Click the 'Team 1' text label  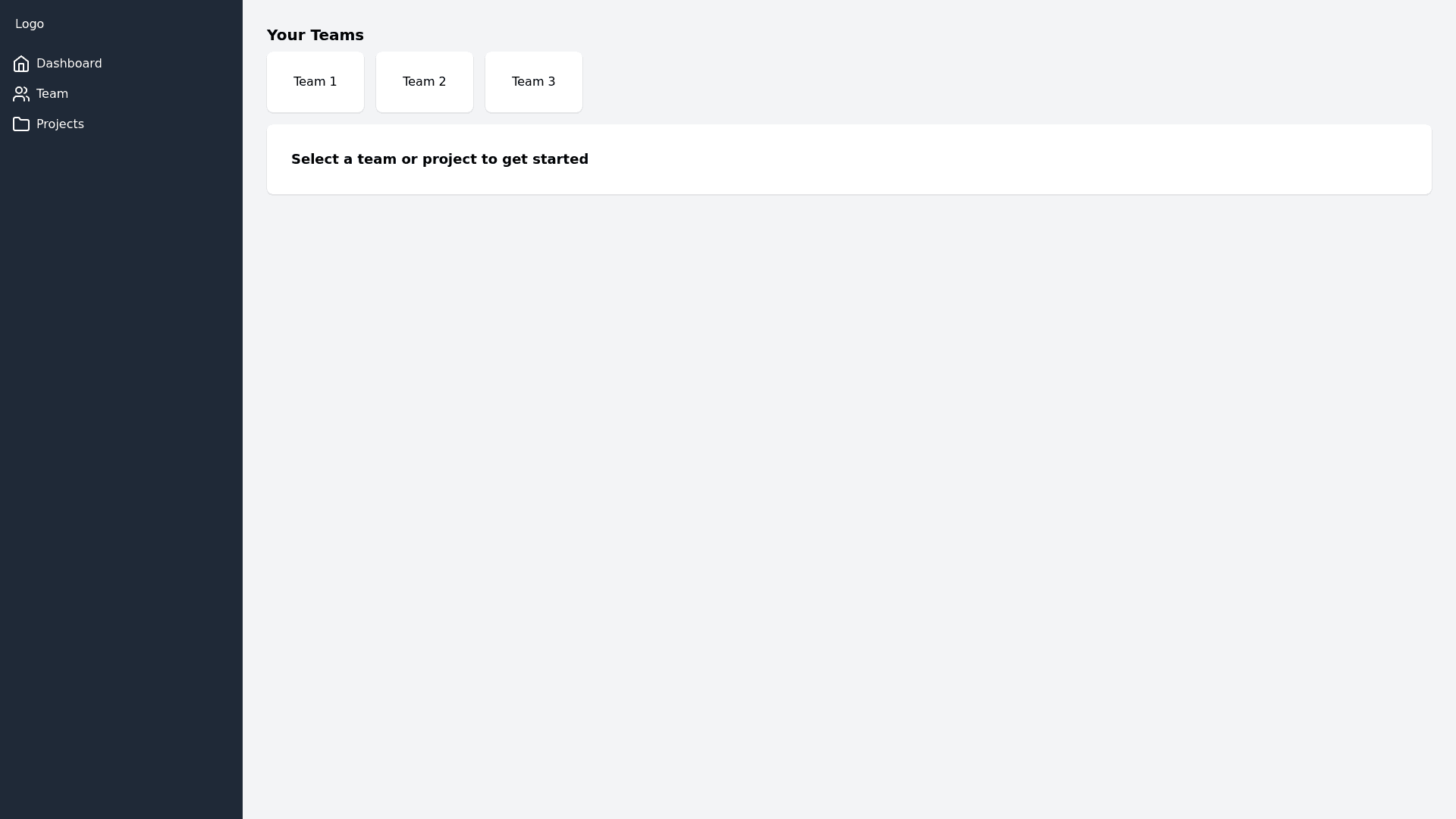coord(315,82)
